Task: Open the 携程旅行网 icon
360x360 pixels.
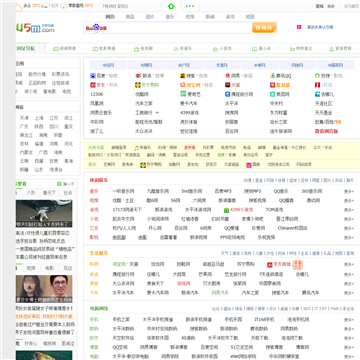Action: (x=228, y=94)
